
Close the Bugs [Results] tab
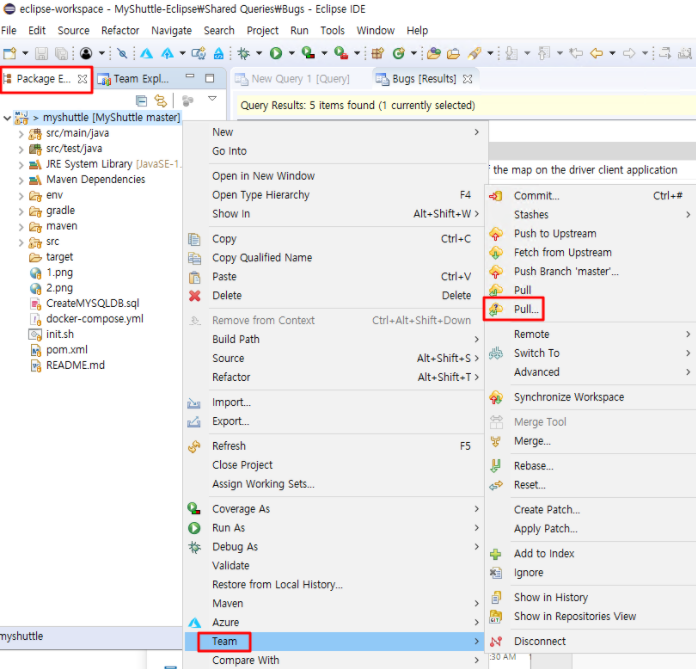coord(467,79)
